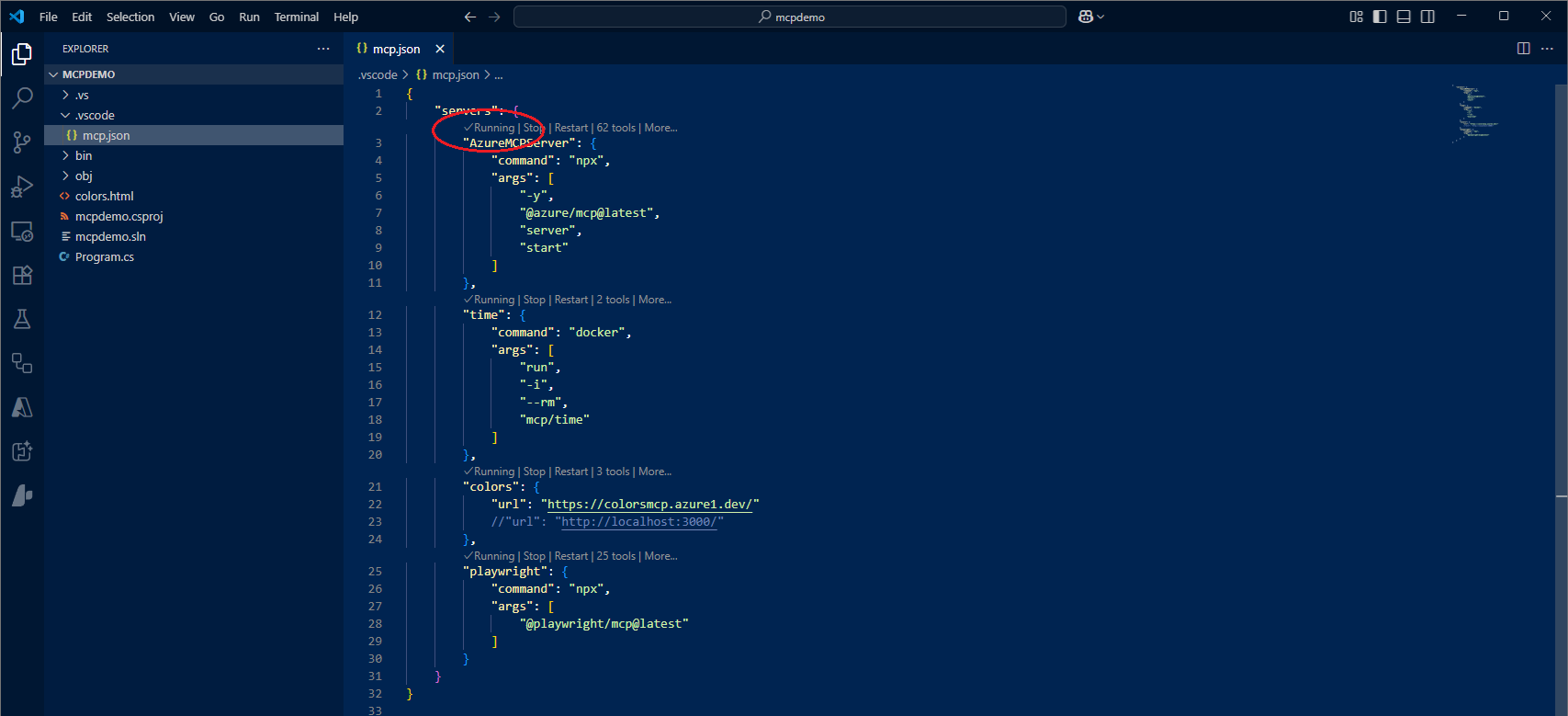Open Remote Explorer view

pos(22,231)
